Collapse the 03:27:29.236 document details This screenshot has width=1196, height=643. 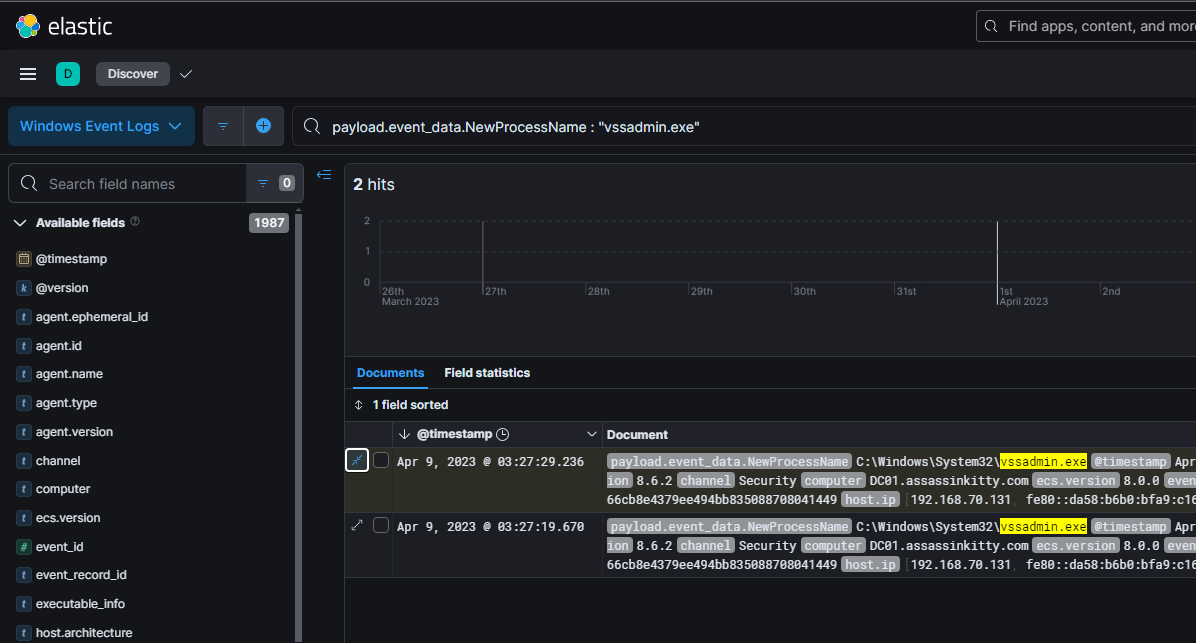[x=357, y=460]
